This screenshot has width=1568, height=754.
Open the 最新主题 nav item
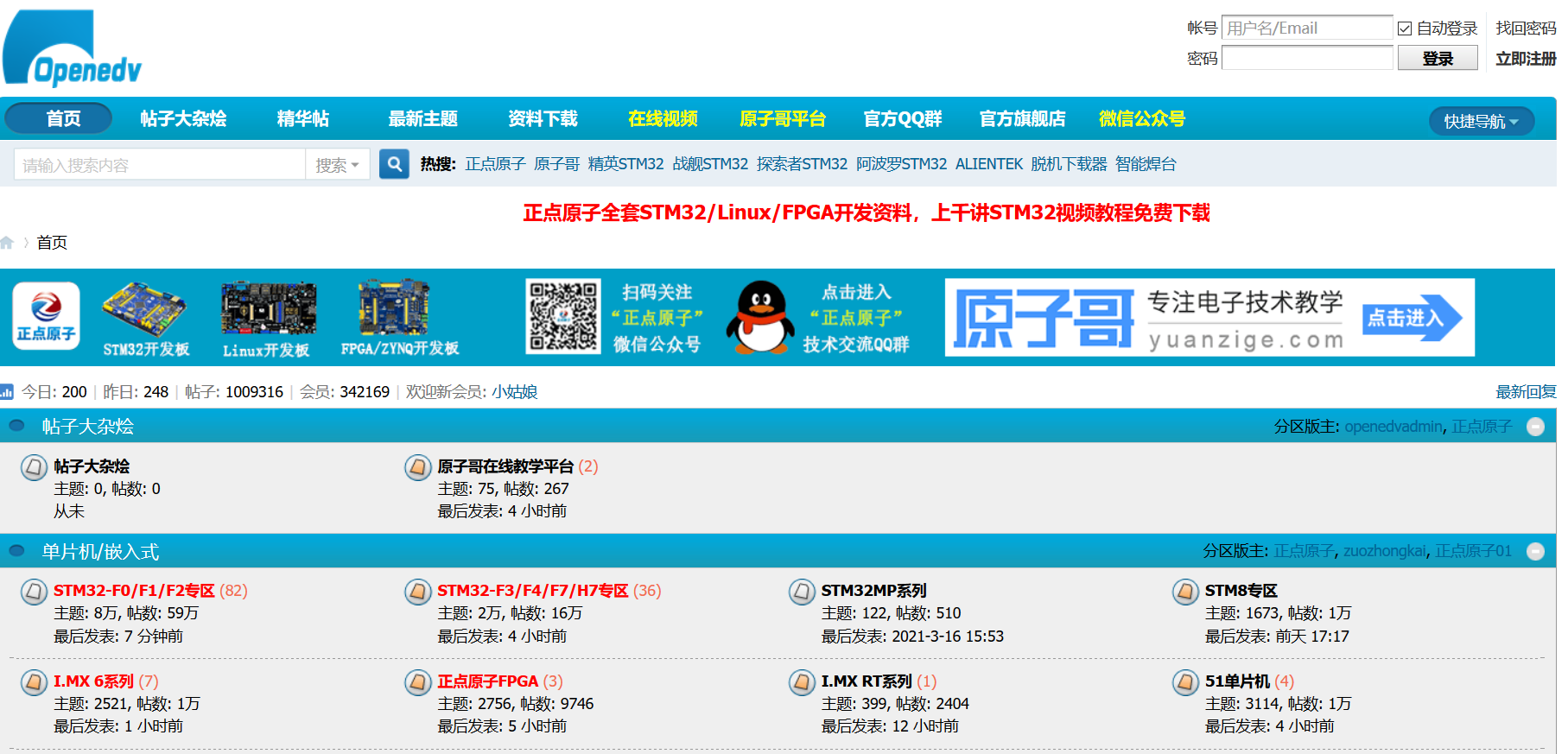[x=422, y=118]
